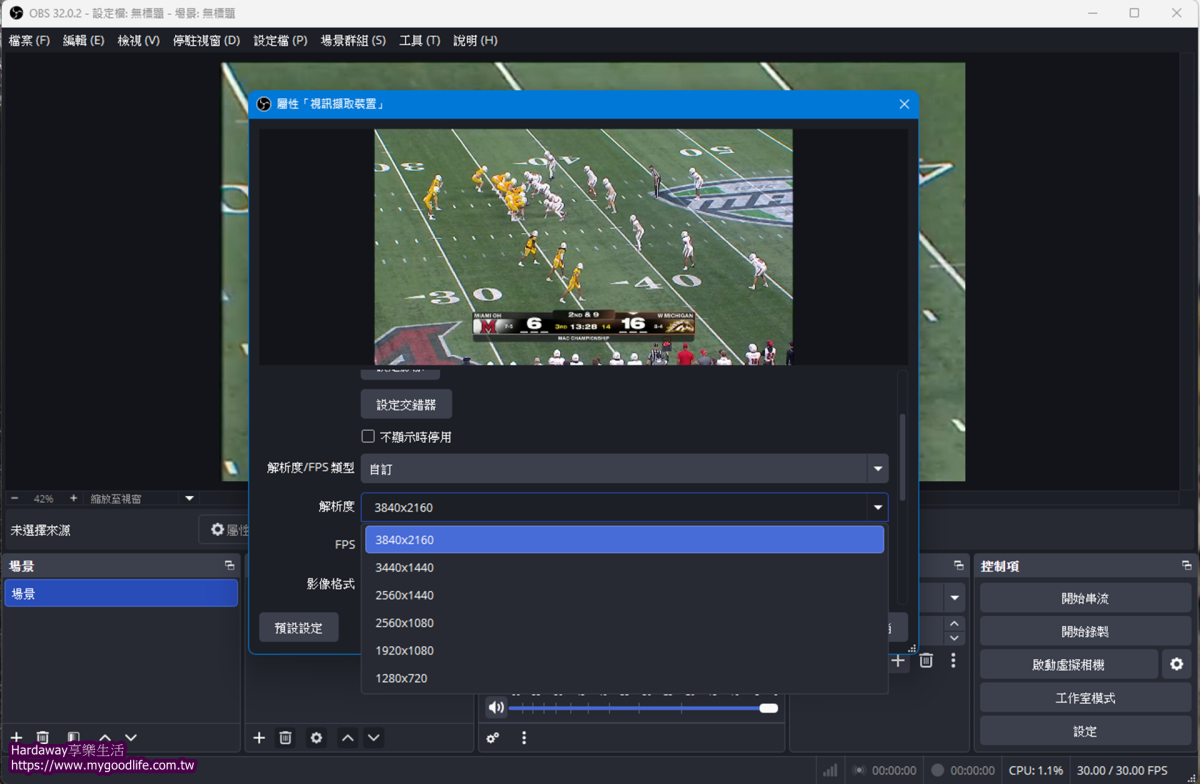Open the 停駐視窗 (D) menu
This screenshot has width=1200, height=784.
coord(206,41)
